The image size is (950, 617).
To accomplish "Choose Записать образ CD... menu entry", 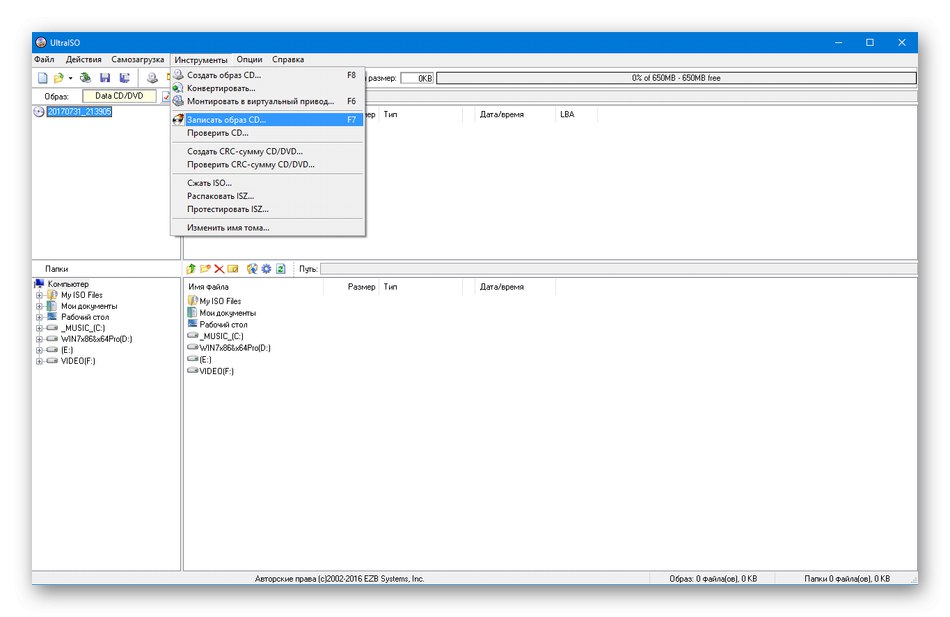I will tap(267, 119).
